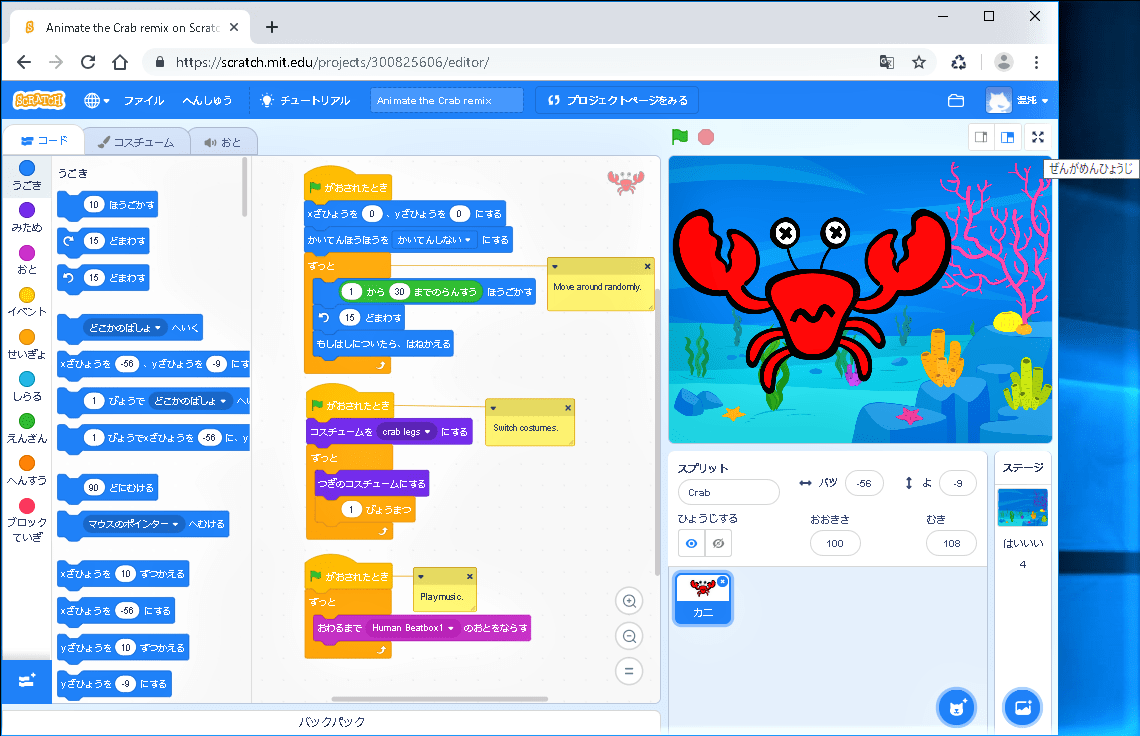1140x736 pixels.
Task: Open the account user menu
Action: point(1017,100)
